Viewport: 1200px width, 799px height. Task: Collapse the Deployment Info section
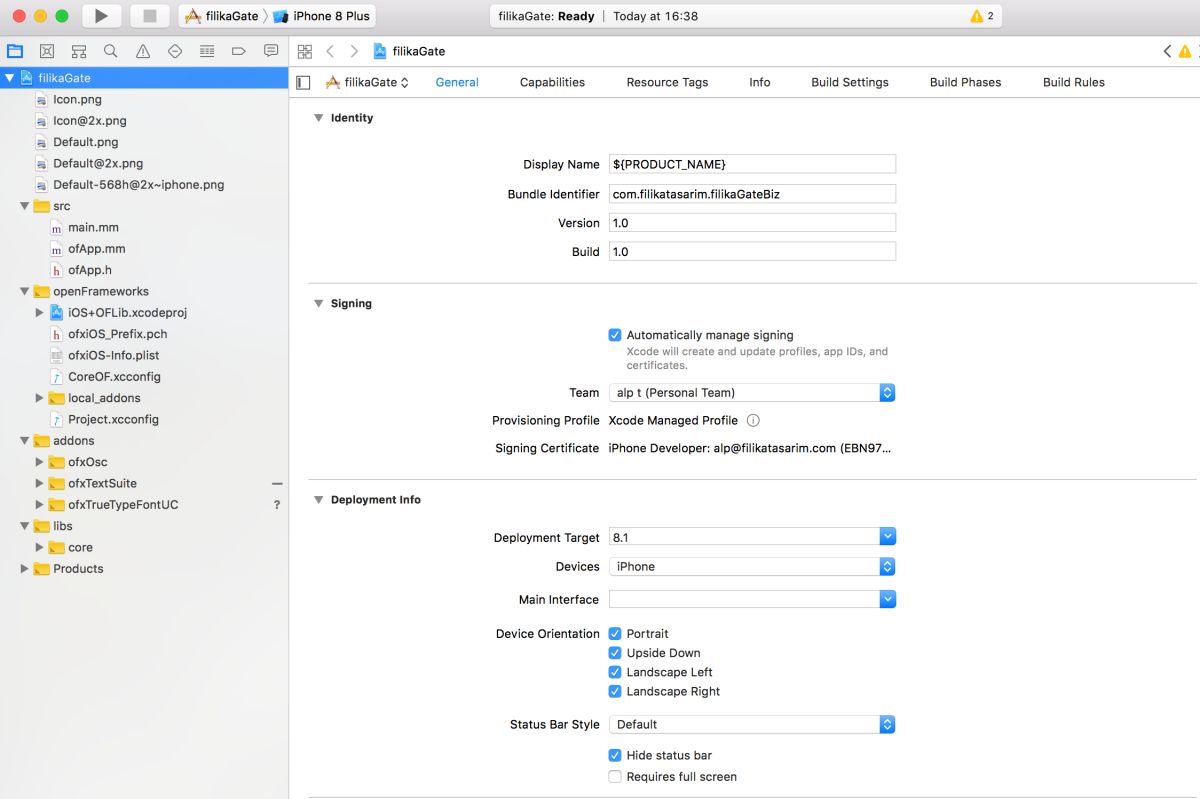coord(318,500)
